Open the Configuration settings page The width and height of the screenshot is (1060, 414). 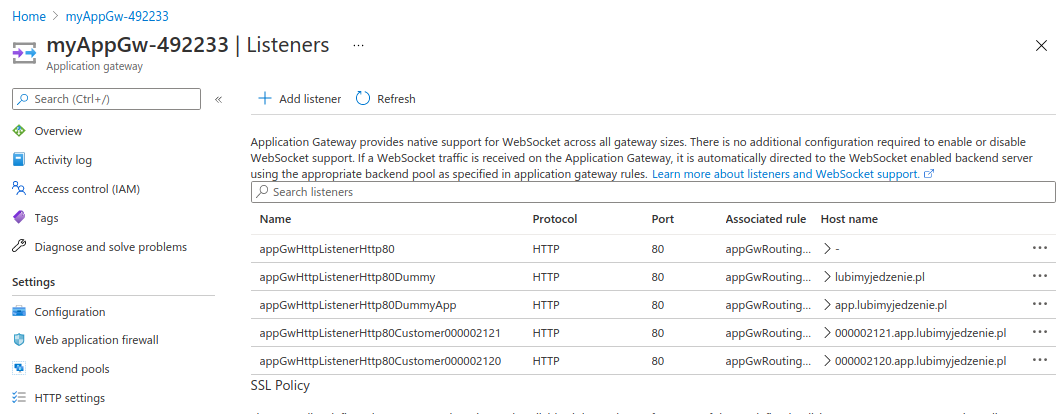[69, 312]
